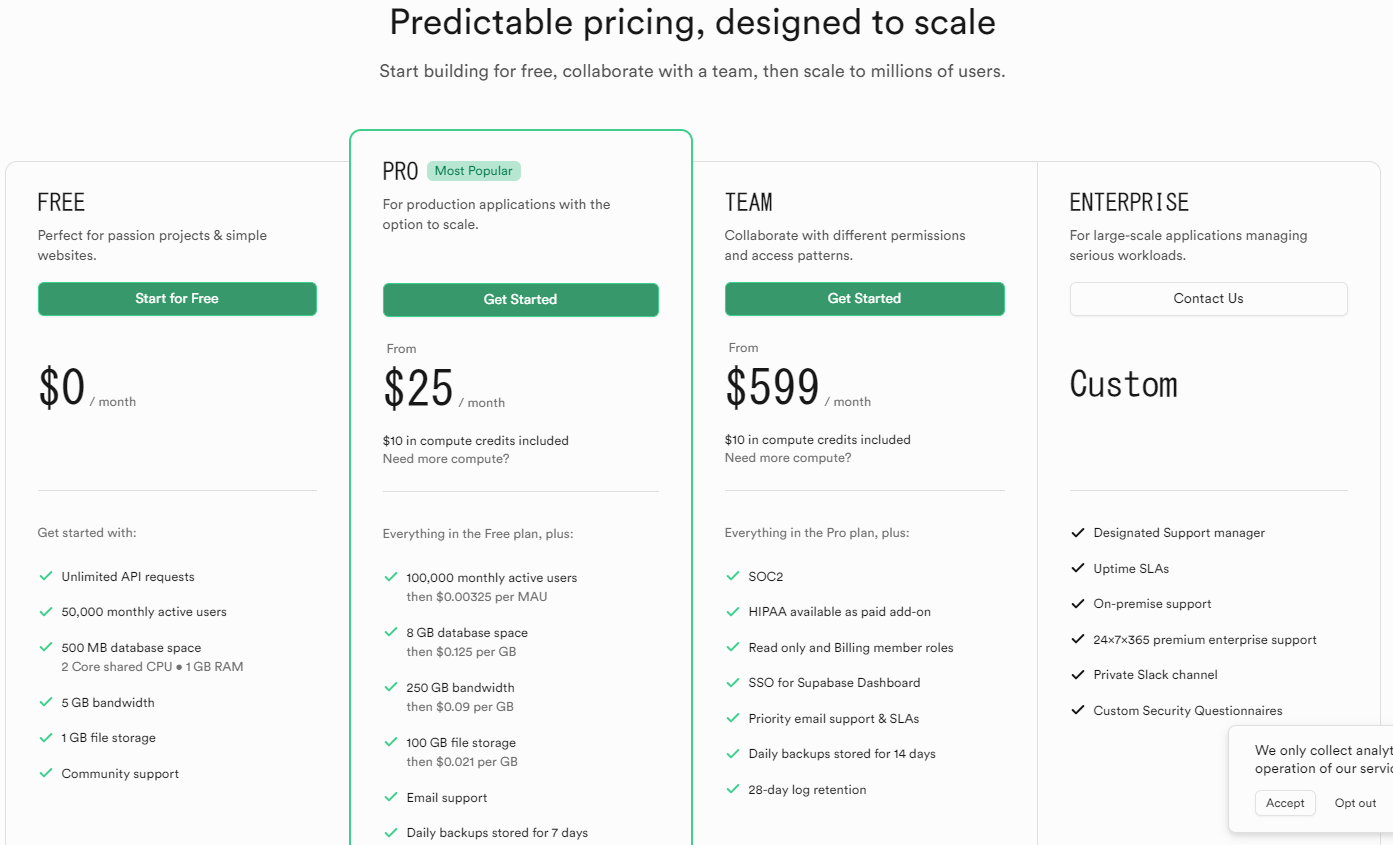Click checkmark beside Private Slack channel

point(1077,675)
